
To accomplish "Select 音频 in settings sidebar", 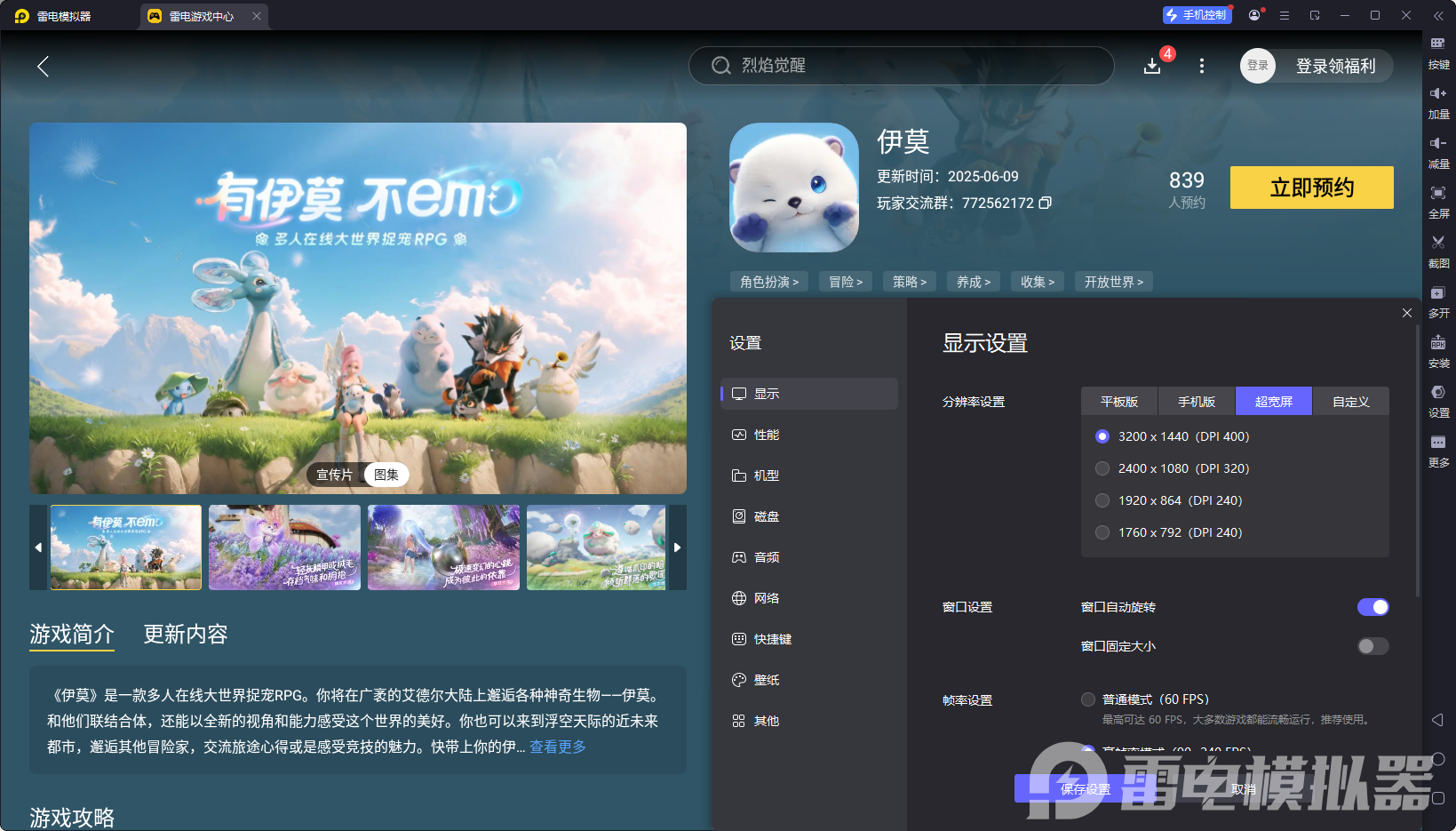I will pyautogui.click(x=809, y=557).
